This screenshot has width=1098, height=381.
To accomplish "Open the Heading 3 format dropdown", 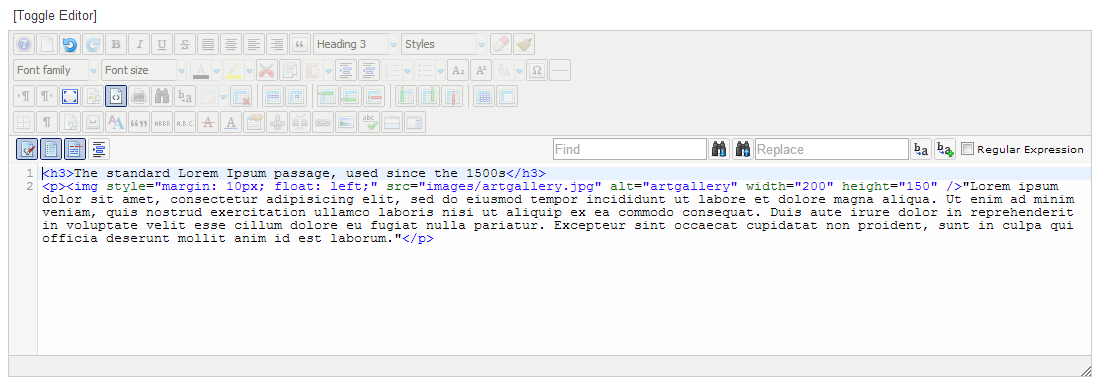I will pos(356,44).
